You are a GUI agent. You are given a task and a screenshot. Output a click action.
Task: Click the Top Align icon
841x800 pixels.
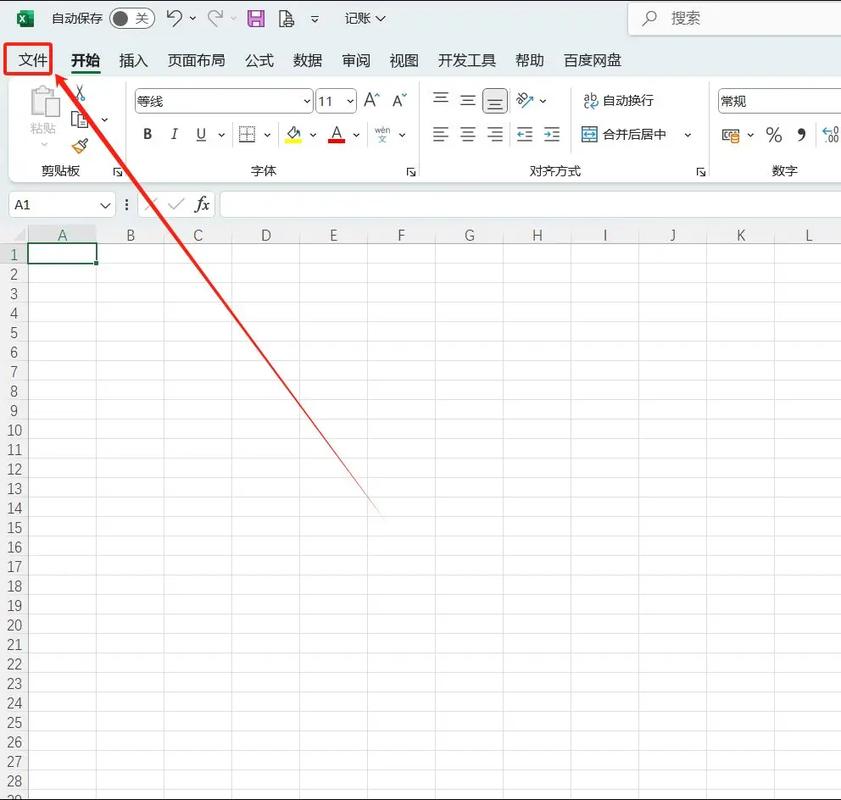[x=440, y=100]
